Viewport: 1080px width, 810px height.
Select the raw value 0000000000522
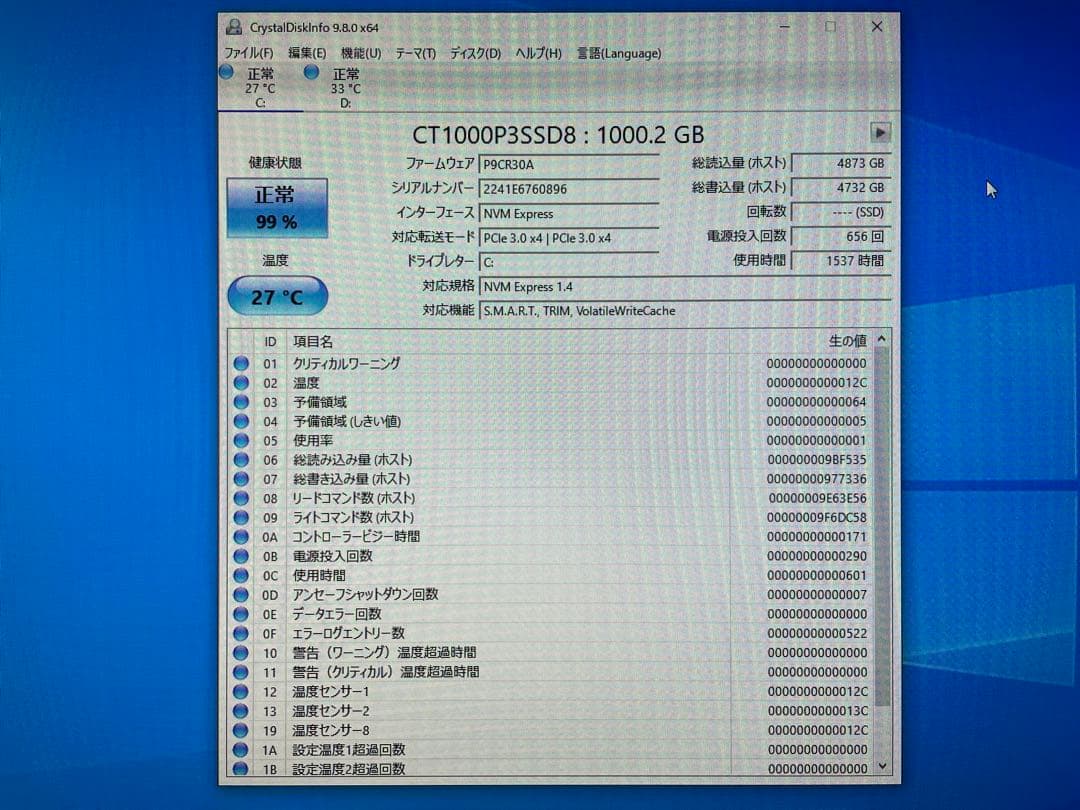pyautogui.click(x=817, y=633)
